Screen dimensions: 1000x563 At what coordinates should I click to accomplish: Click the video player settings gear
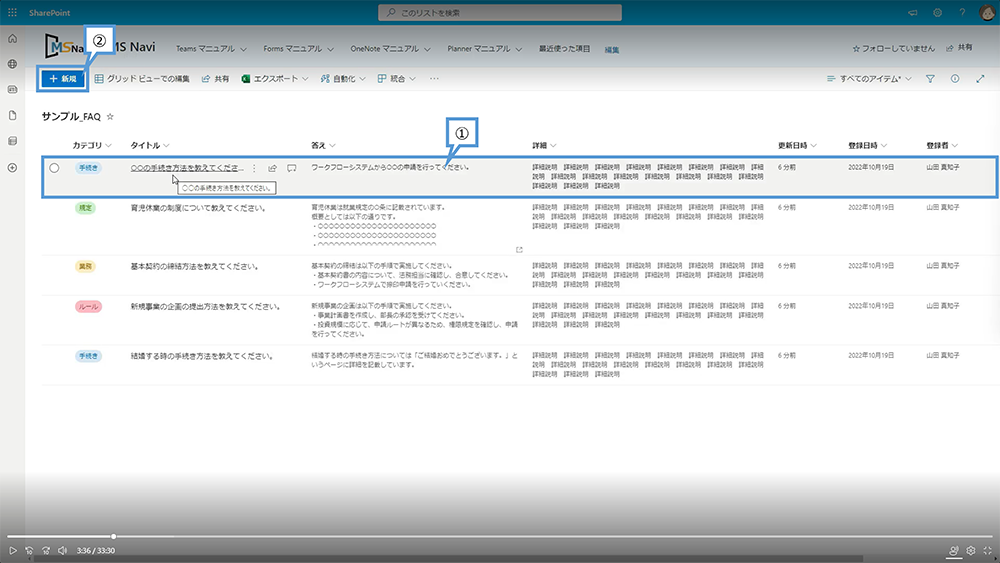click(x=971, y=550)
